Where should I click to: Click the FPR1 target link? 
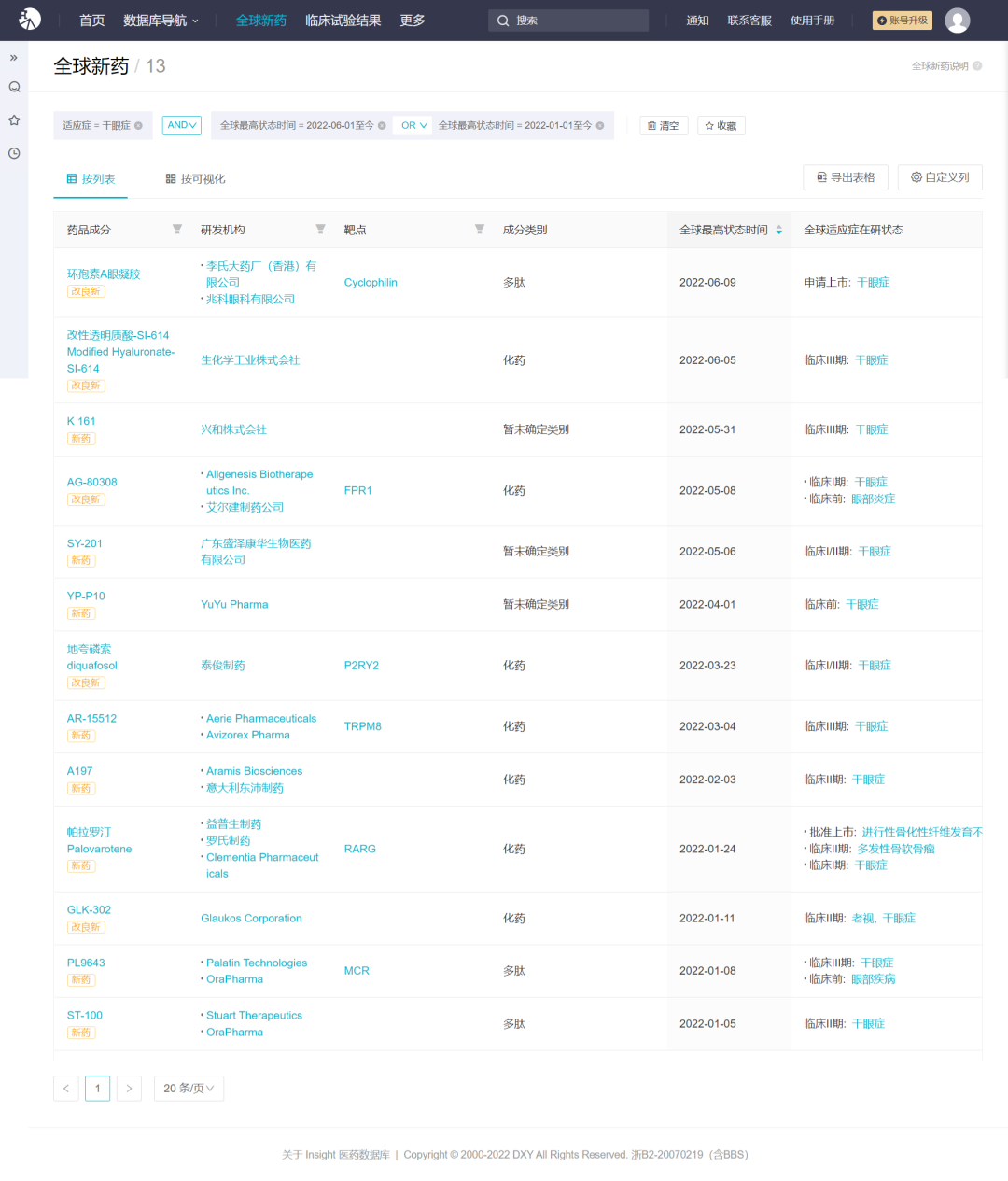click(358, 491)
